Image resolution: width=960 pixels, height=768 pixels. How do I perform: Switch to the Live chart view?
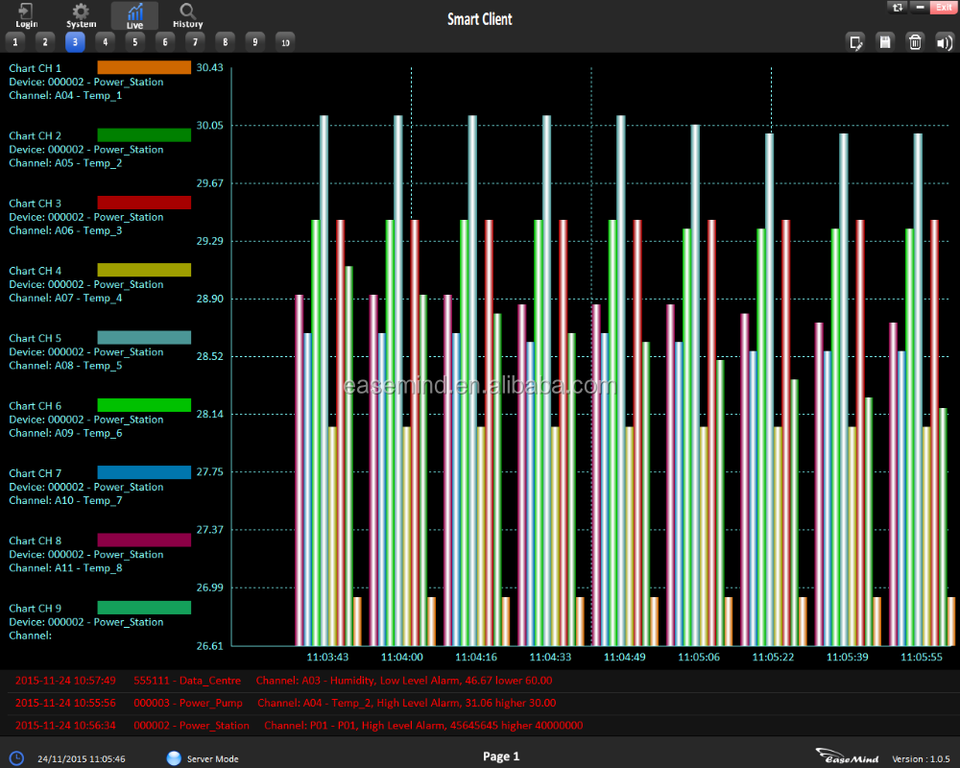[x=134, y=15]
